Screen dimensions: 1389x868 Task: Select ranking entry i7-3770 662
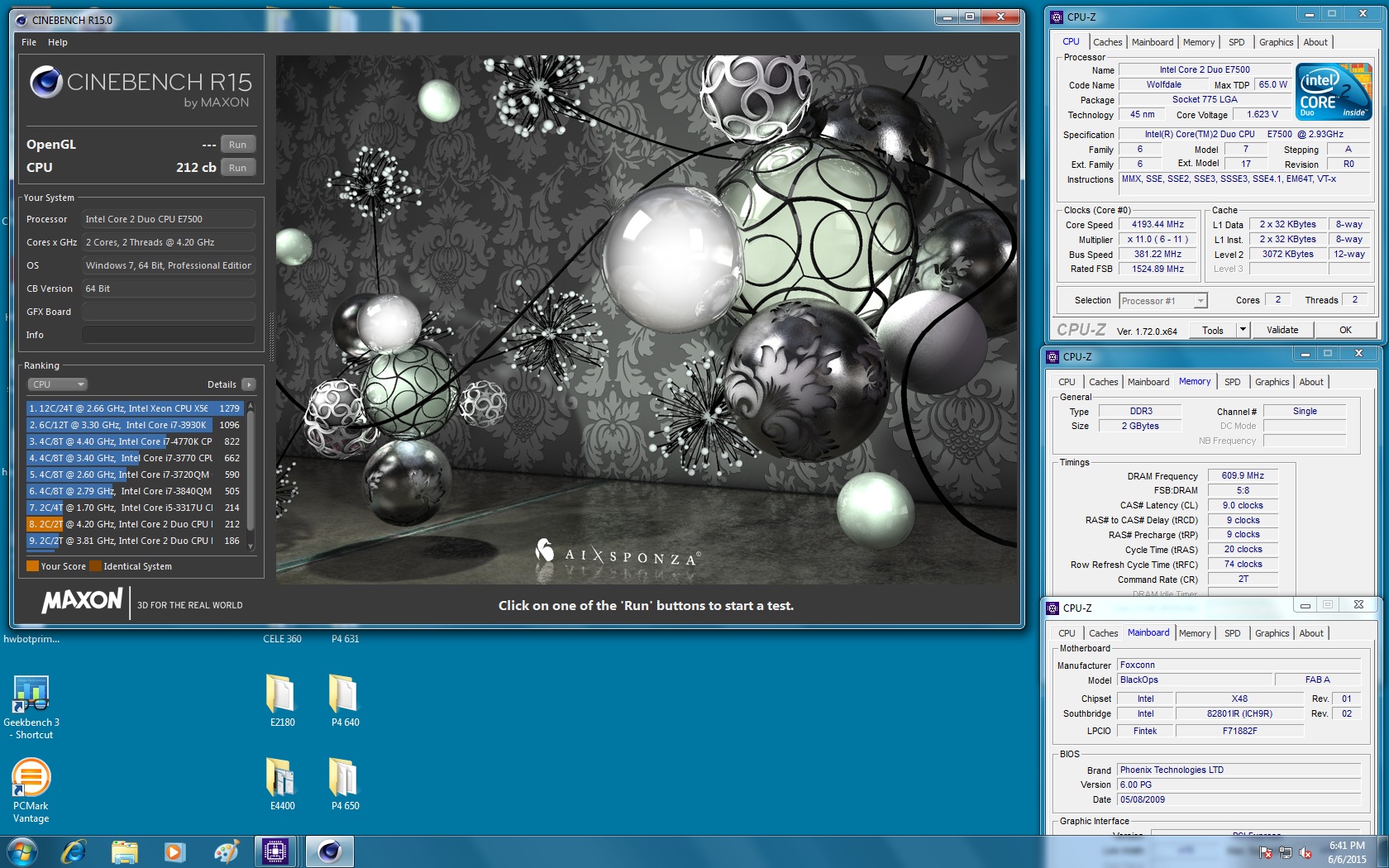click(134, 458)
